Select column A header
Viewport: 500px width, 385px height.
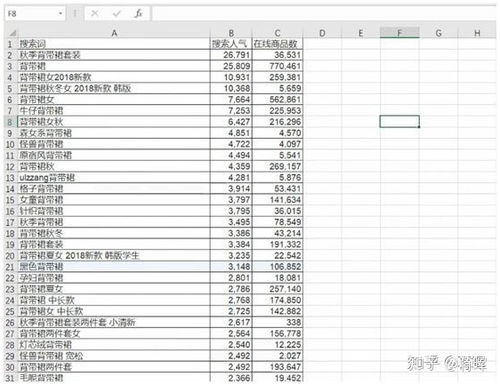114,33
